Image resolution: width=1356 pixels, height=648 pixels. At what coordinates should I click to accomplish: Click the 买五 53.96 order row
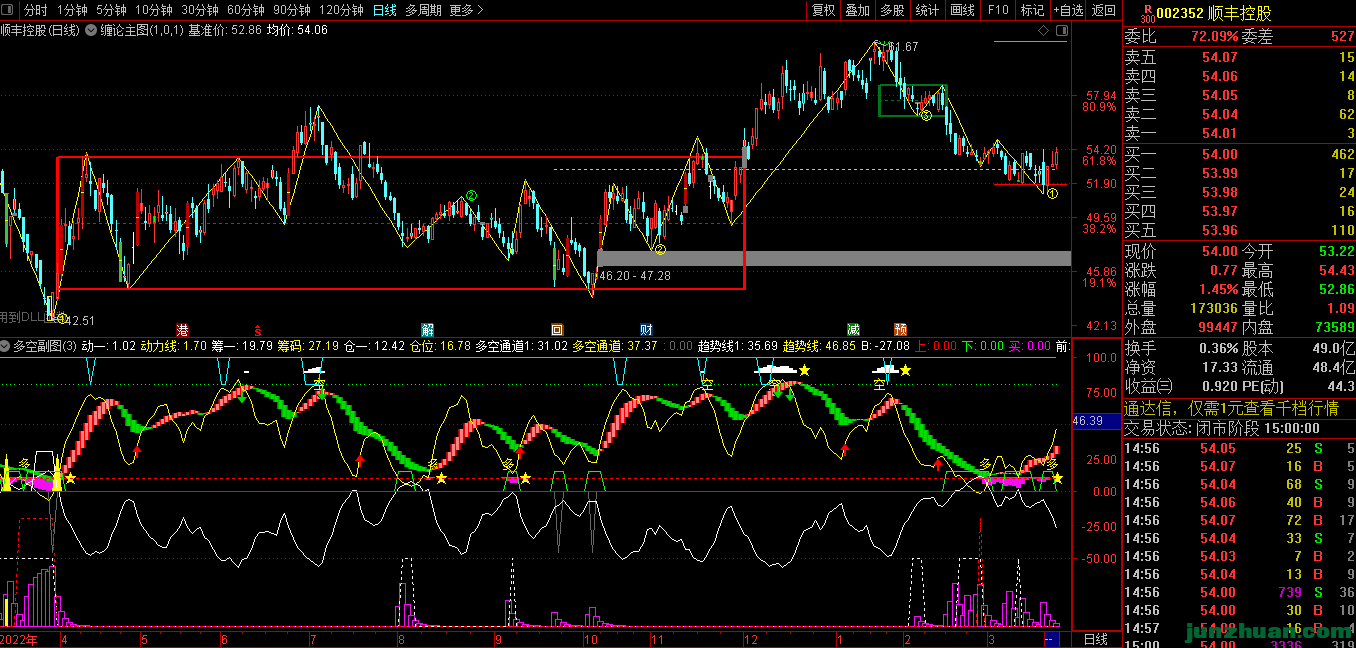1239,230
